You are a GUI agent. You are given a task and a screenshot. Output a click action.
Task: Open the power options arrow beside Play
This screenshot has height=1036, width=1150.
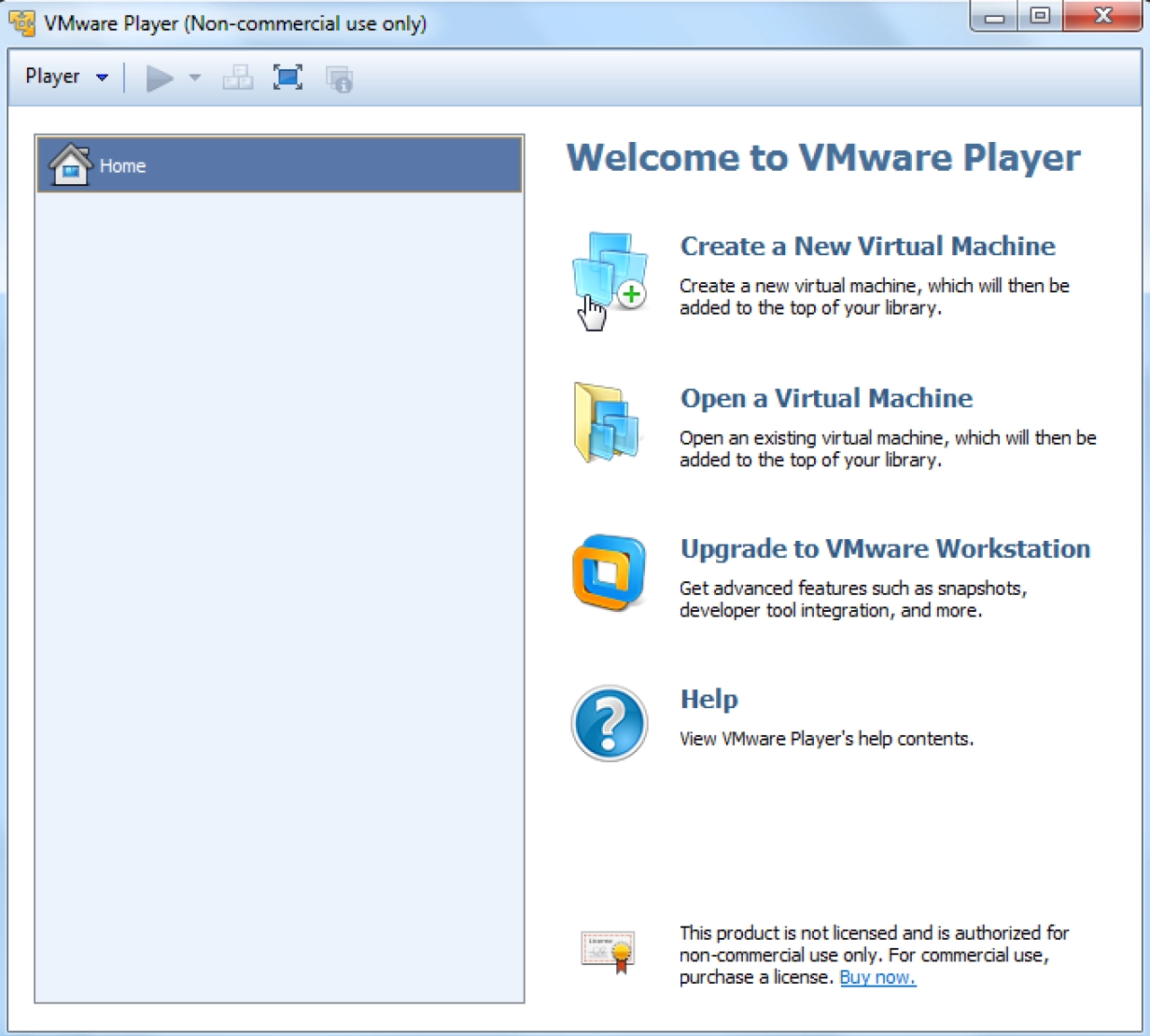click(195, 78)
